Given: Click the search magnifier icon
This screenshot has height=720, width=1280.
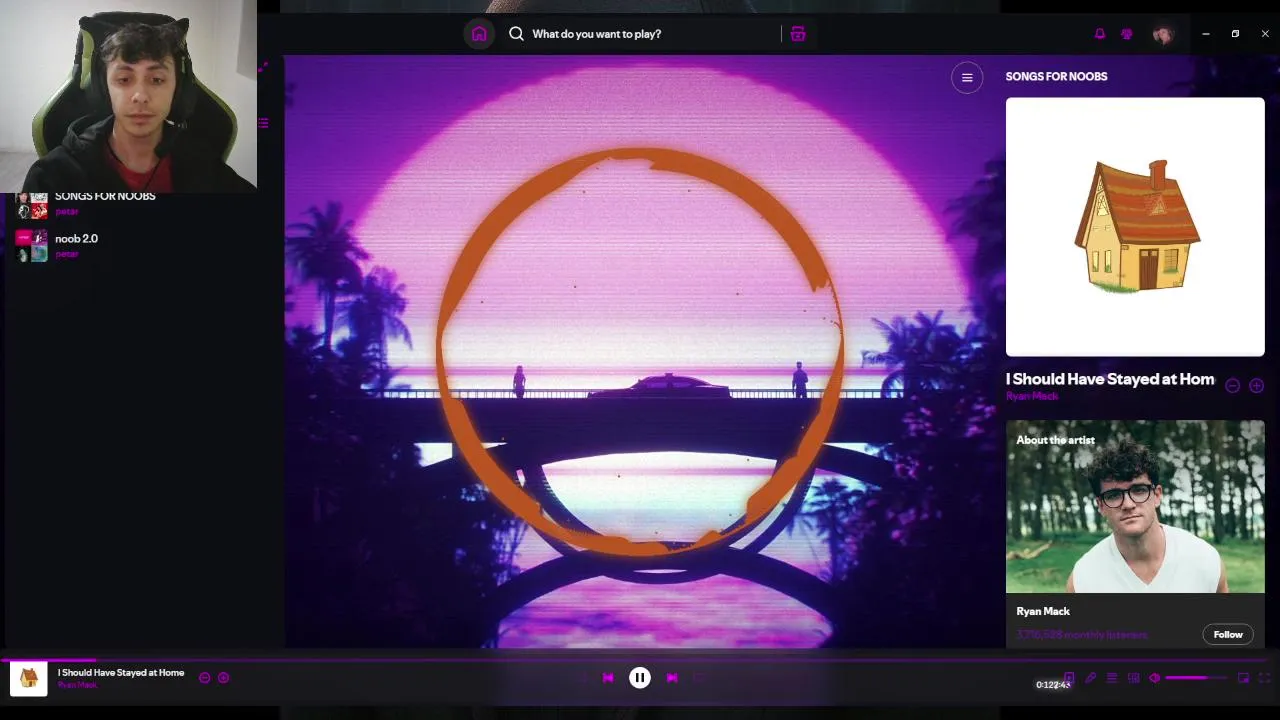Looking at the screenshot, I should tap(516, 34).
